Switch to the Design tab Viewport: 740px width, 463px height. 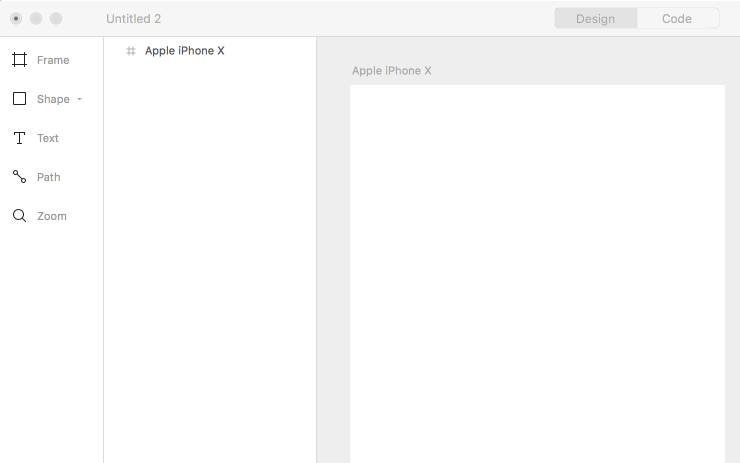tap(596, 18)
